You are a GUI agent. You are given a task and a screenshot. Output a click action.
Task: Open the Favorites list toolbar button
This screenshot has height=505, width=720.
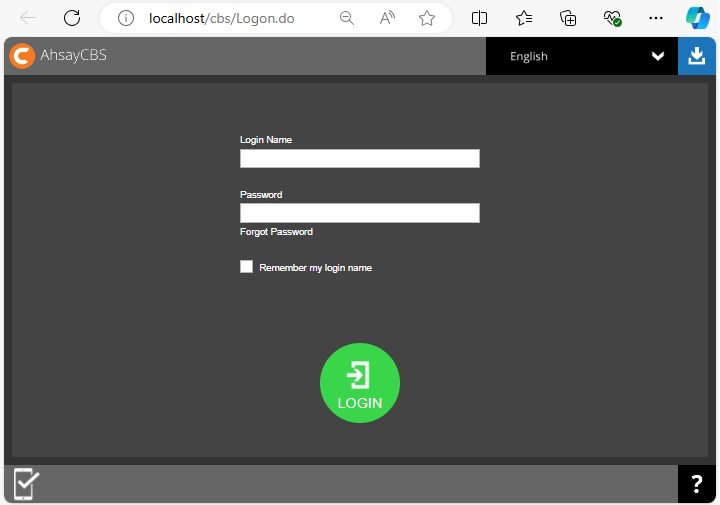[x=524, y=18]
